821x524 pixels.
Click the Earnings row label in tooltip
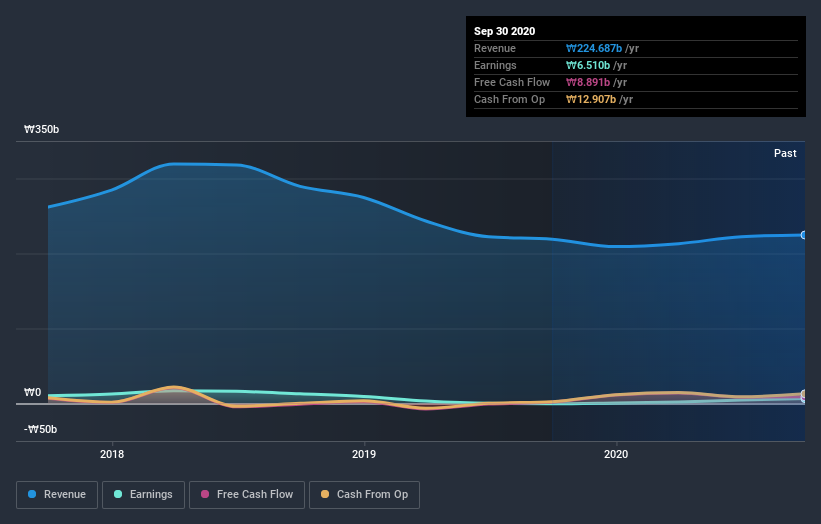[x=495, y=65]
